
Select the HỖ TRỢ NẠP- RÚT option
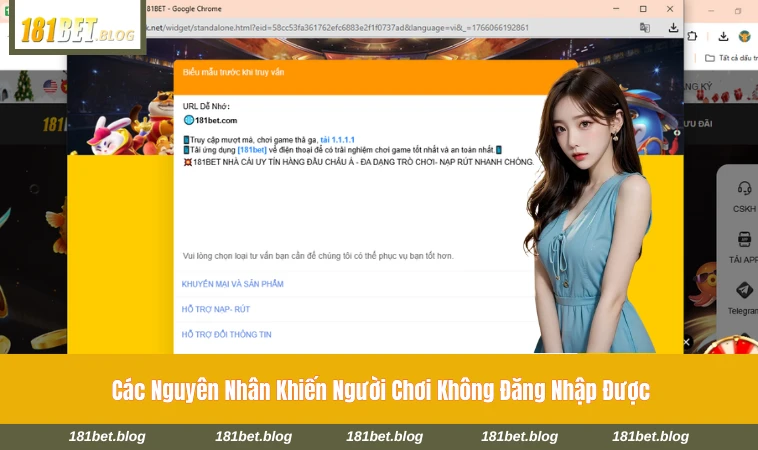[216, 309]
